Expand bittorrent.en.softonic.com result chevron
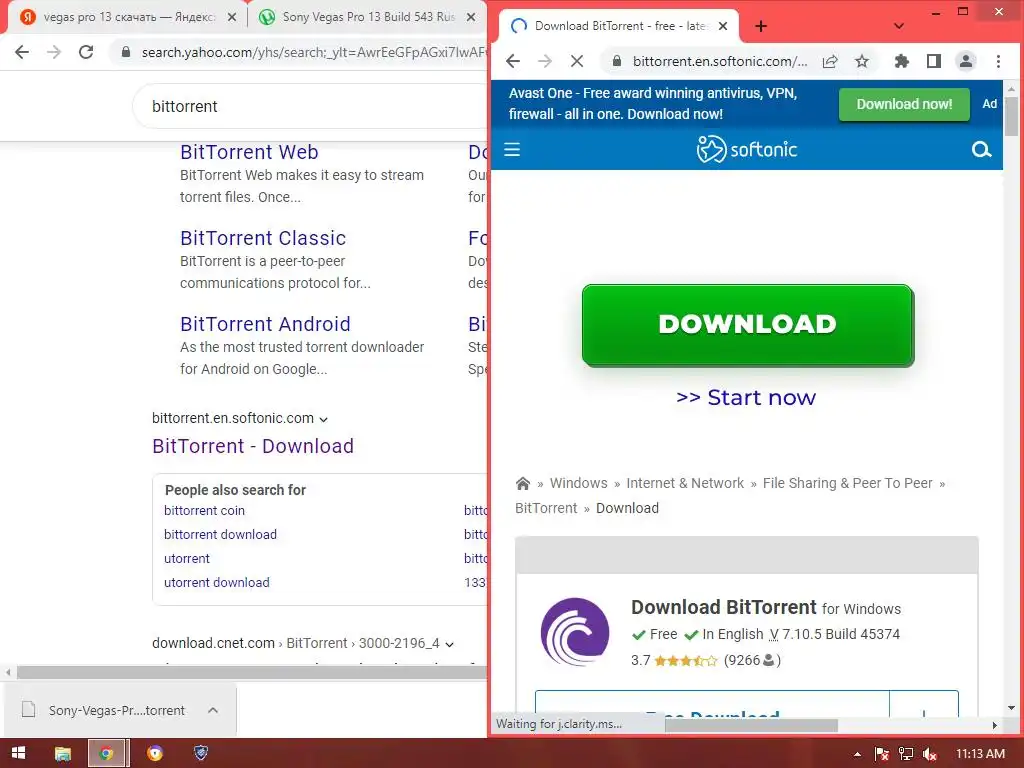Image resolution: width=1024 pixels, height=768 pixels. [x=323, y=419]
